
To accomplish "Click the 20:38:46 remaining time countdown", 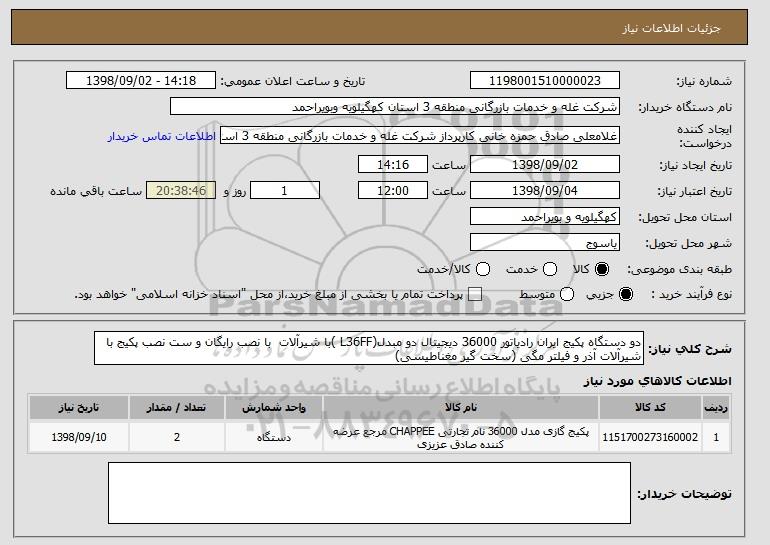I will (x=178, y=190).
